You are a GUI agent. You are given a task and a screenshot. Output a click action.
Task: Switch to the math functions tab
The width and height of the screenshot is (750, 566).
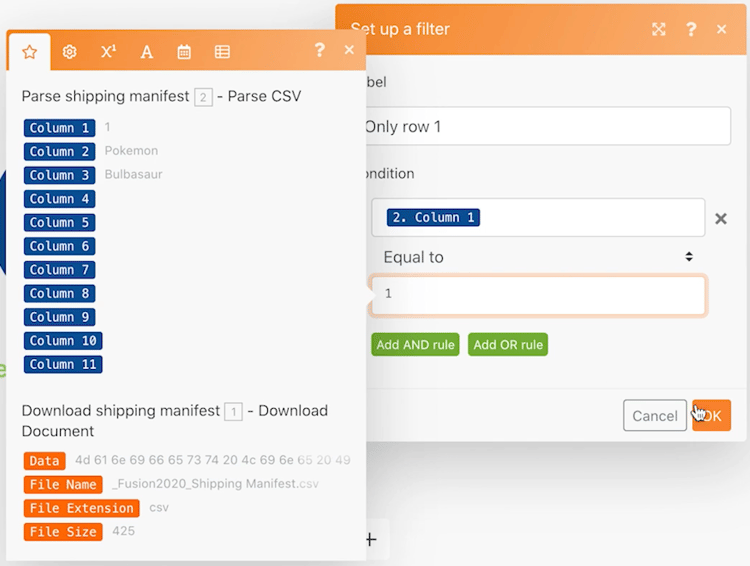pos(108,51)
